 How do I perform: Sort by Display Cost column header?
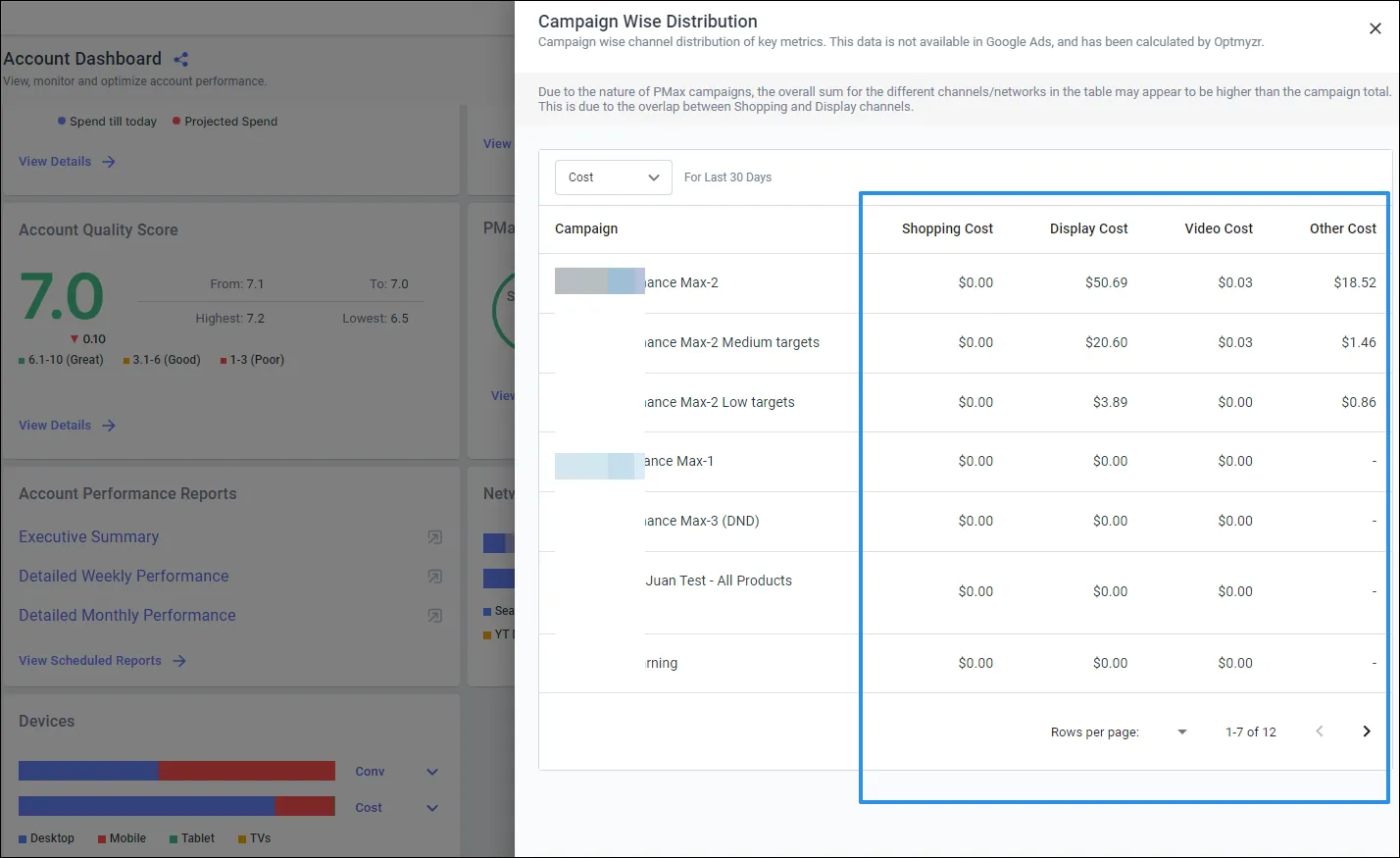coord(1088,228)
